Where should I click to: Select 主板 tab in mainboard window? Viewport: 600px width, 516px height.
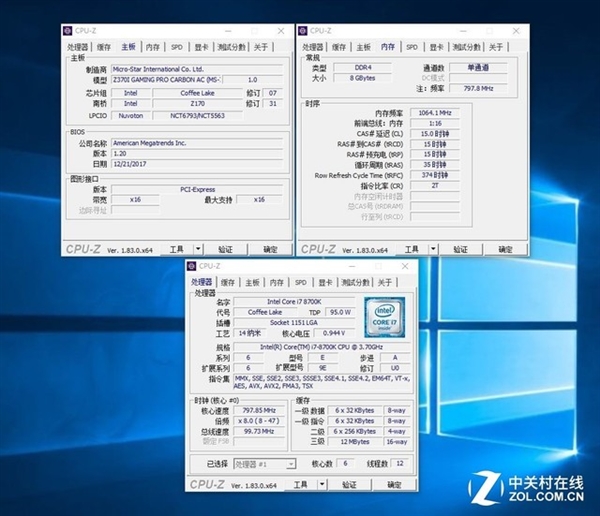(x=129, y=47)
